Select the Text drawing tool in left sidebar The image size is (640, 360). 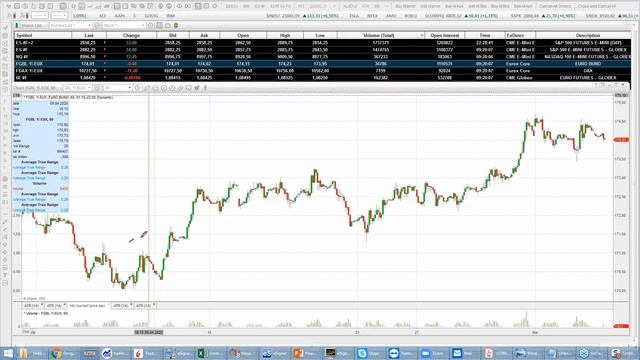5,276
